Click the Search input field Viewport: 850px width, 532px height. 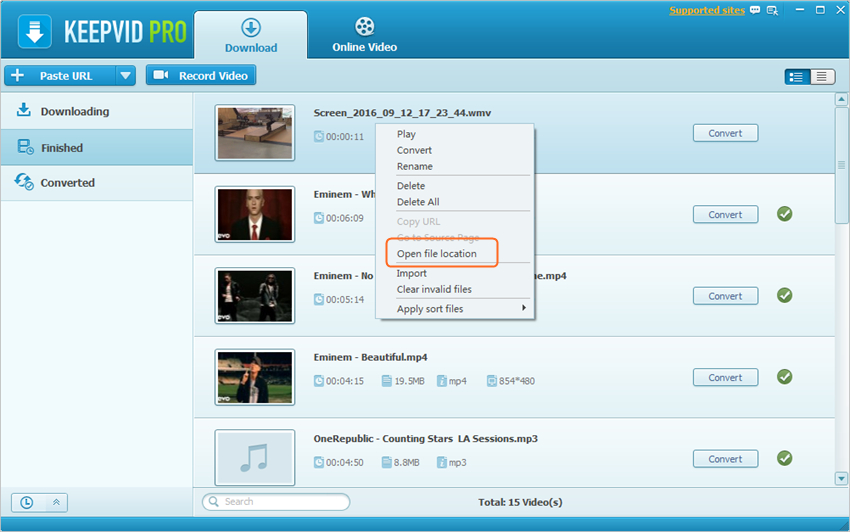[x=280, y=502]
